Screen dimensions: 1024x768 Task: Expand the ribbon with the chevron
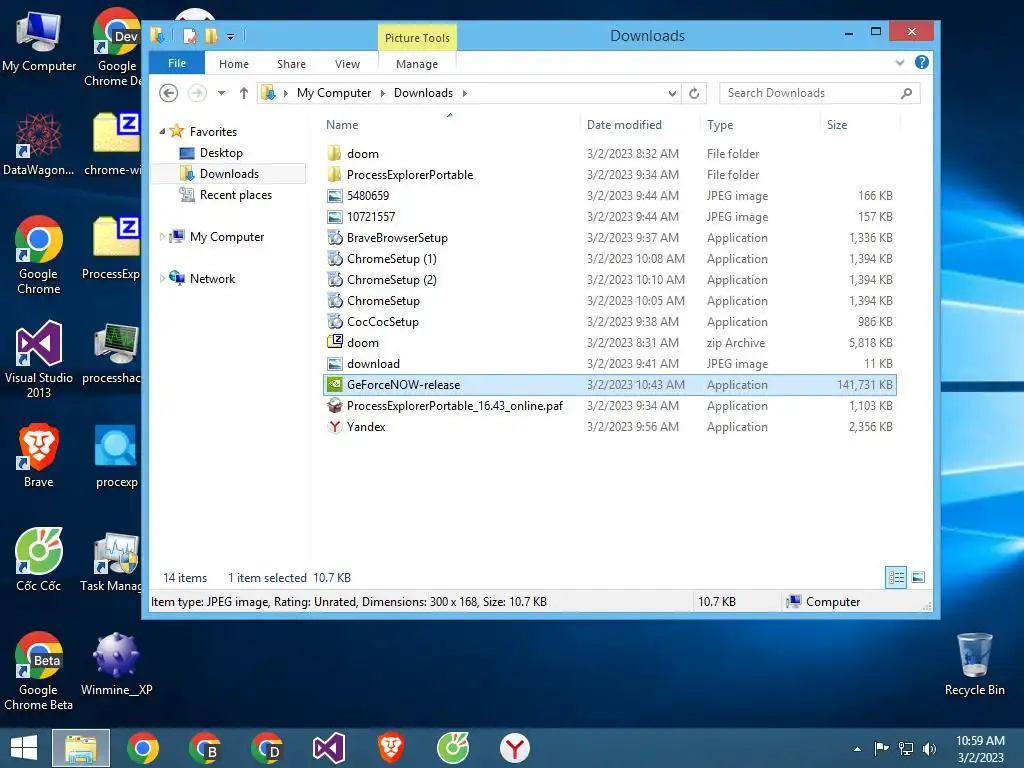(900, 63)
